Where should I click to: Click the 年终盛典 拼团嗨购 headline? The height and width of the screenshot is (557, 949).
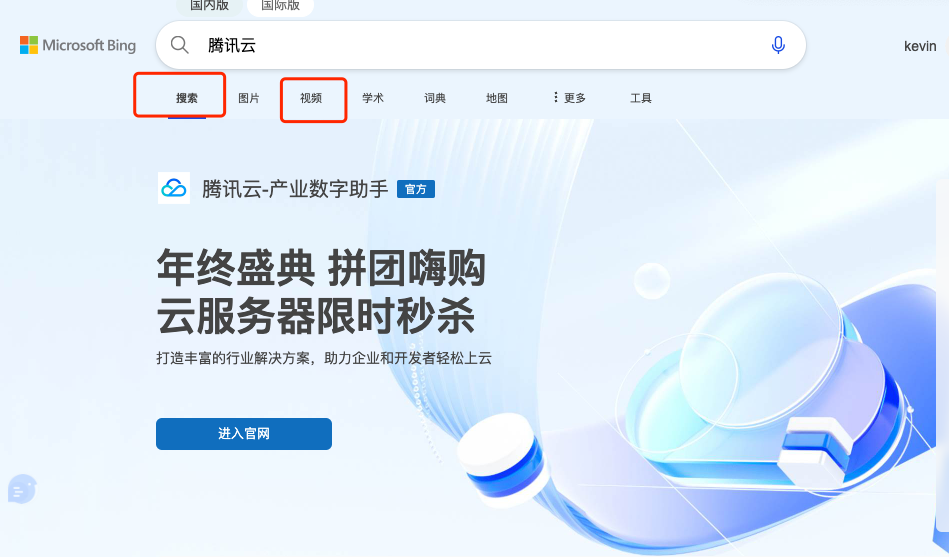point(321,268)
